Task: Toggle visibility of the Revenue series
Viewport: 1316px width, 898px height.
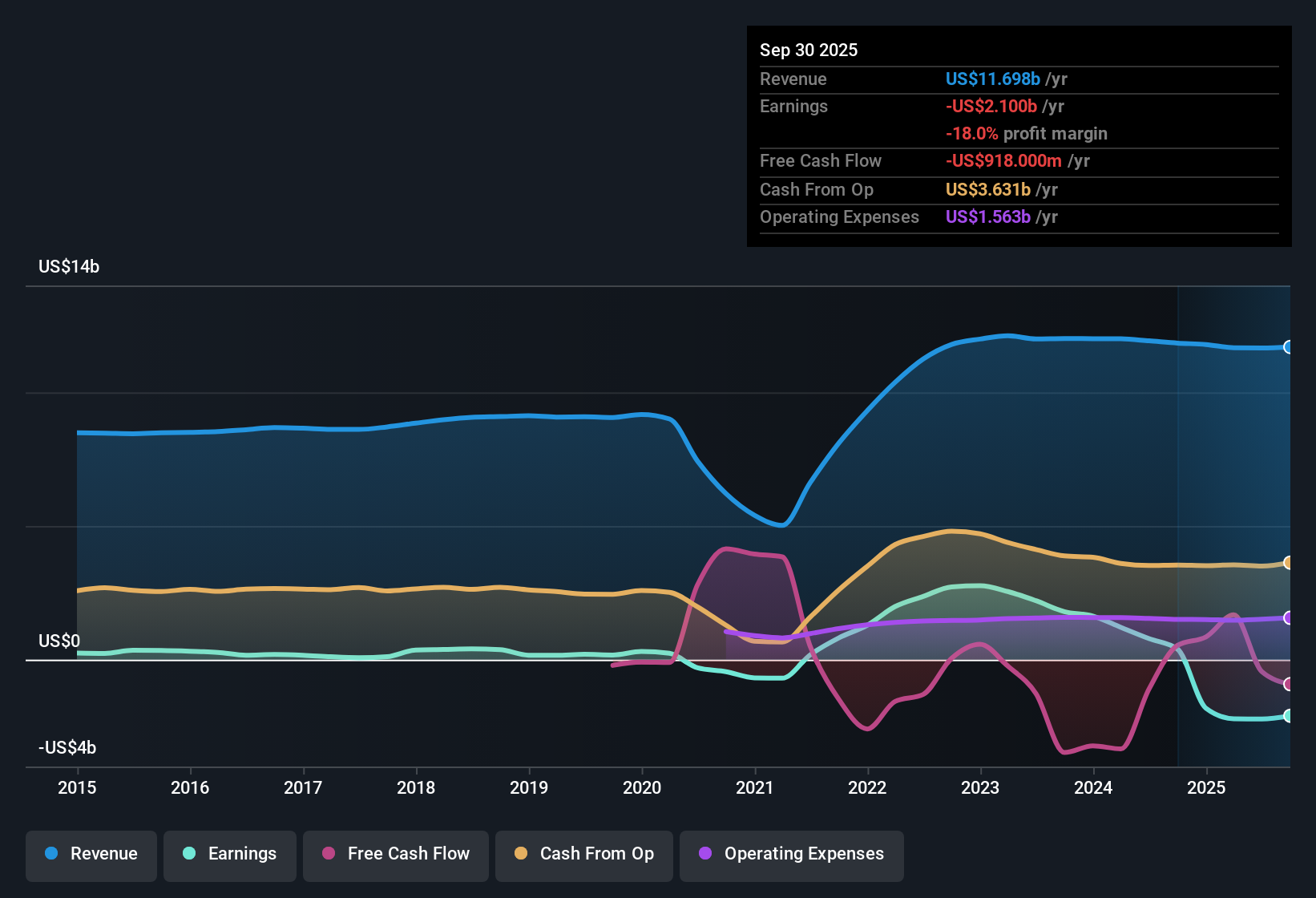Action: (x=91, y=854)
